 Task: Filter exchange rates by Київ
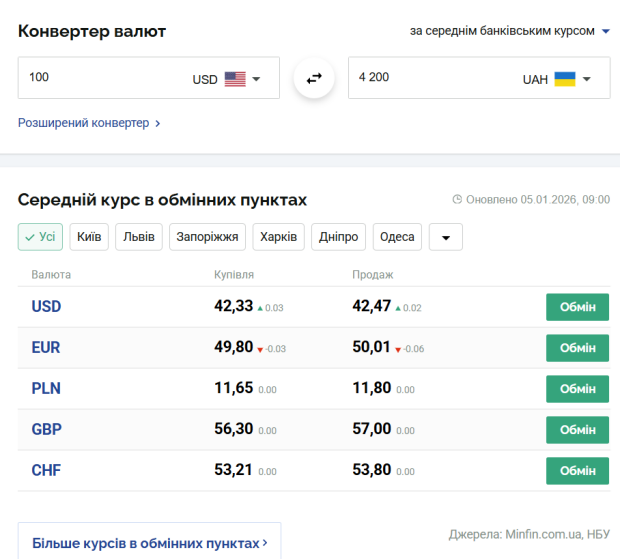[89, 237]
